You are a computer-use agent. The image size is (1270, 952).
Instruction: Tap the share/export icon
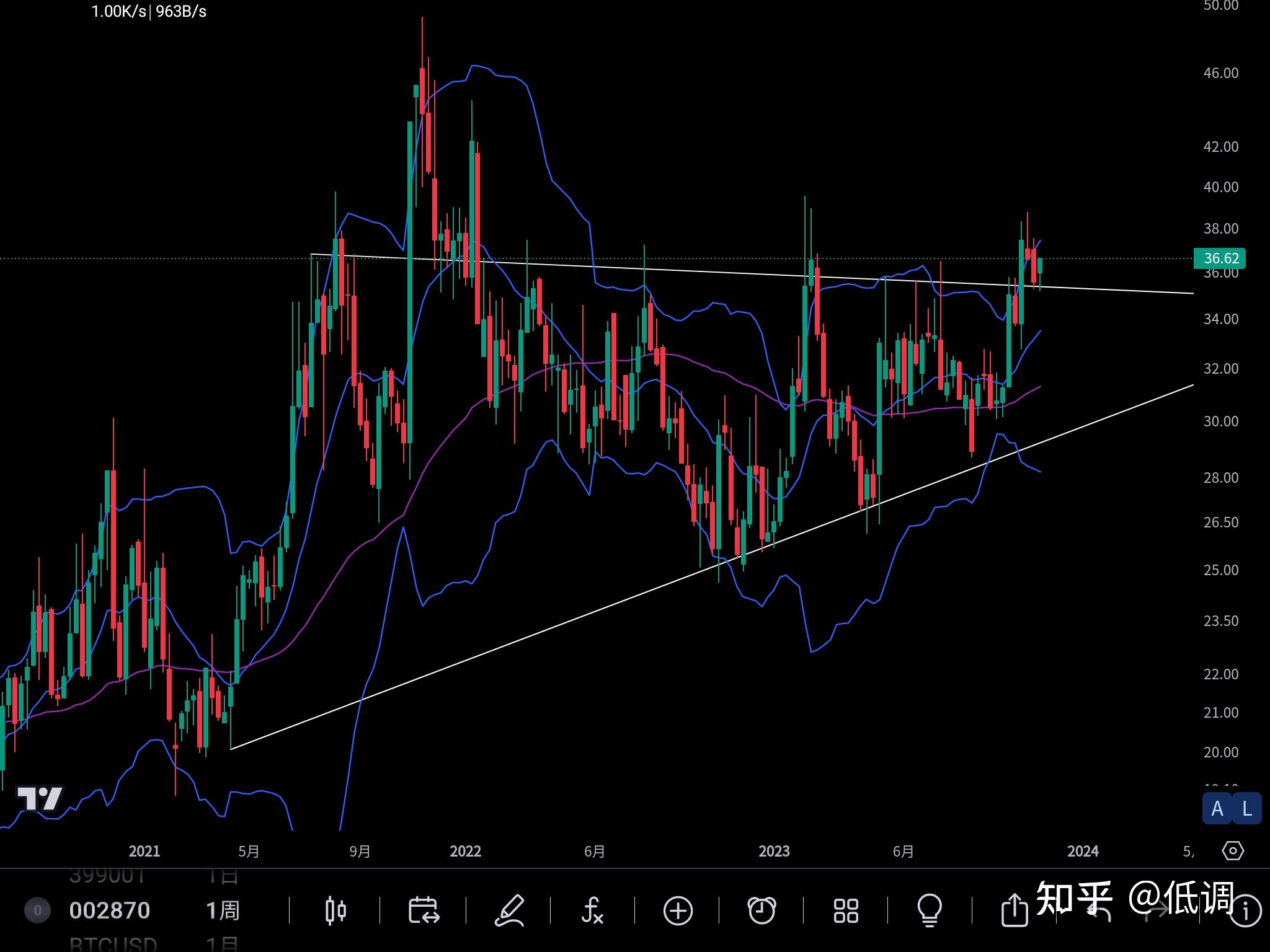[x=1015, y=910]
